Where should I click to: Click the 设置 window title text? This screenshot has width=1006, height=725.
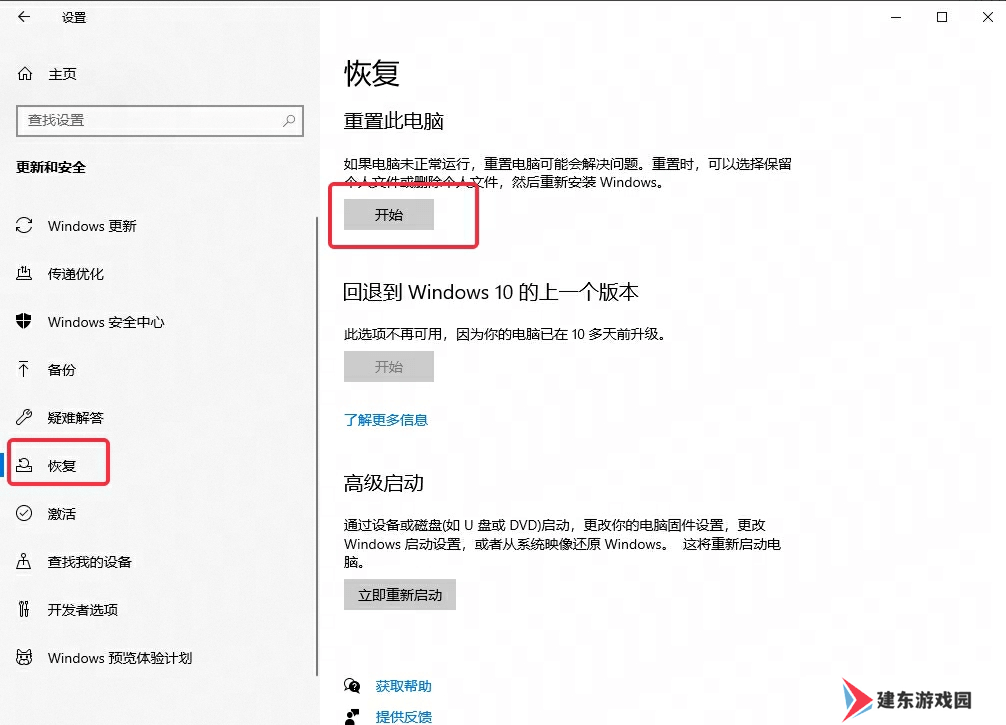coord(74,17)
